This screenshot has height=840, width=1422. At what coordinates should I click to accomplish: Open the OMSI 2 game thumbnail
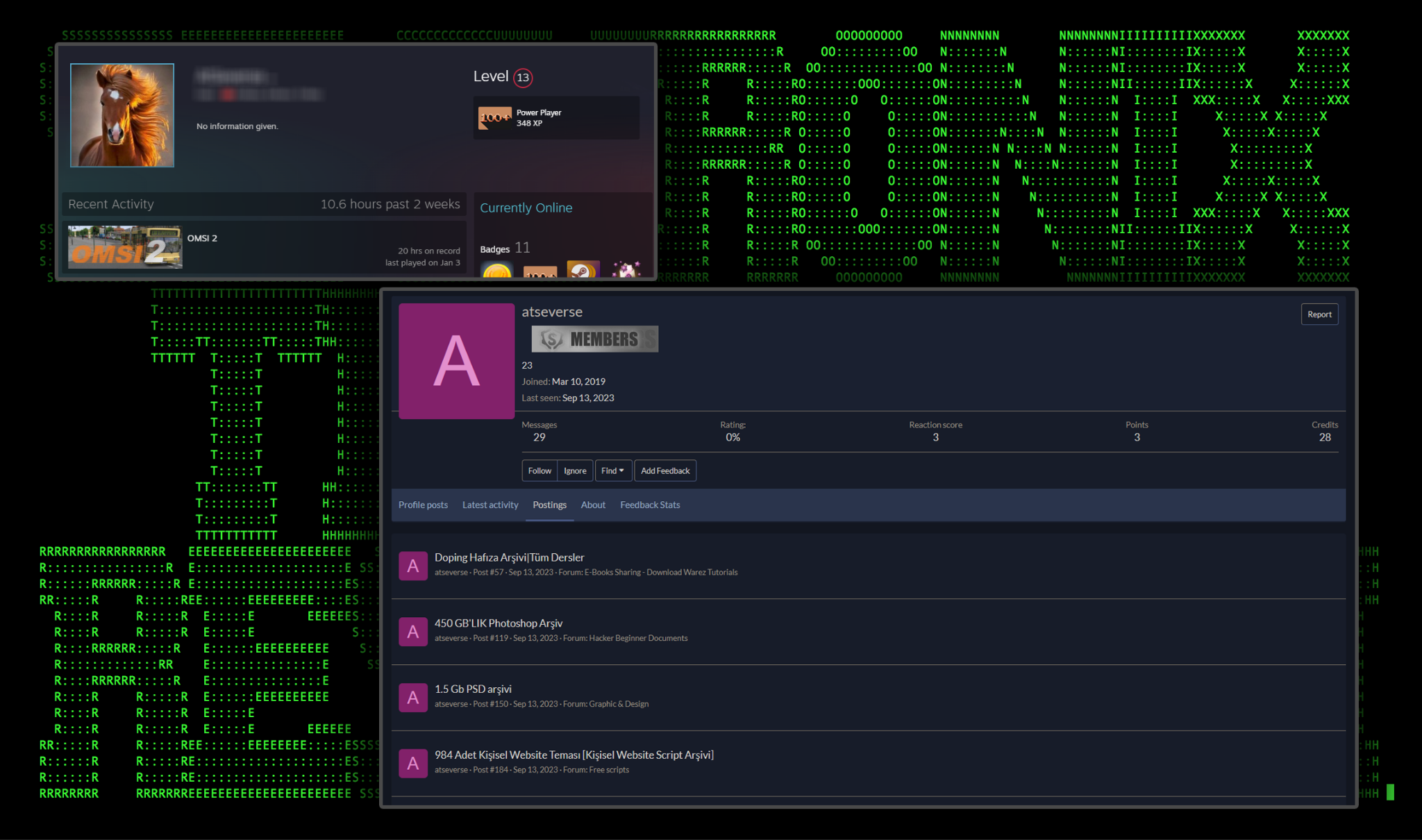[125, 247]
